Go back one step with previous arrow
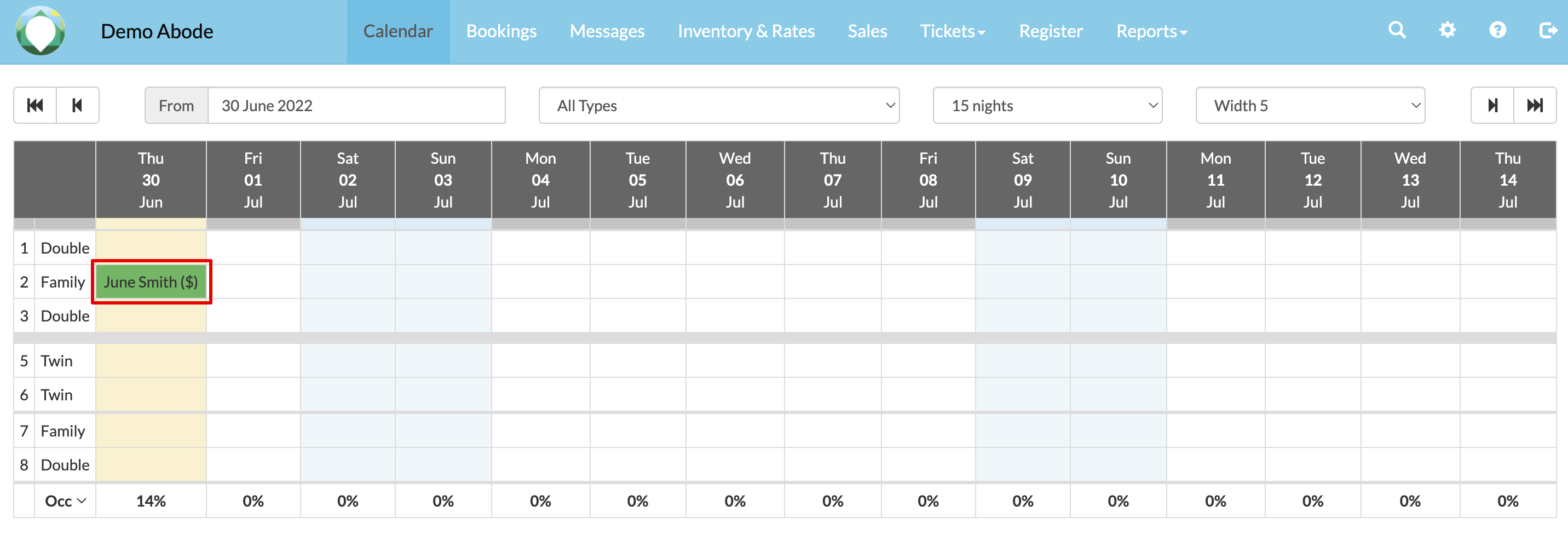The height and width of the screenshot is (540, 1568). coord(77,105)
